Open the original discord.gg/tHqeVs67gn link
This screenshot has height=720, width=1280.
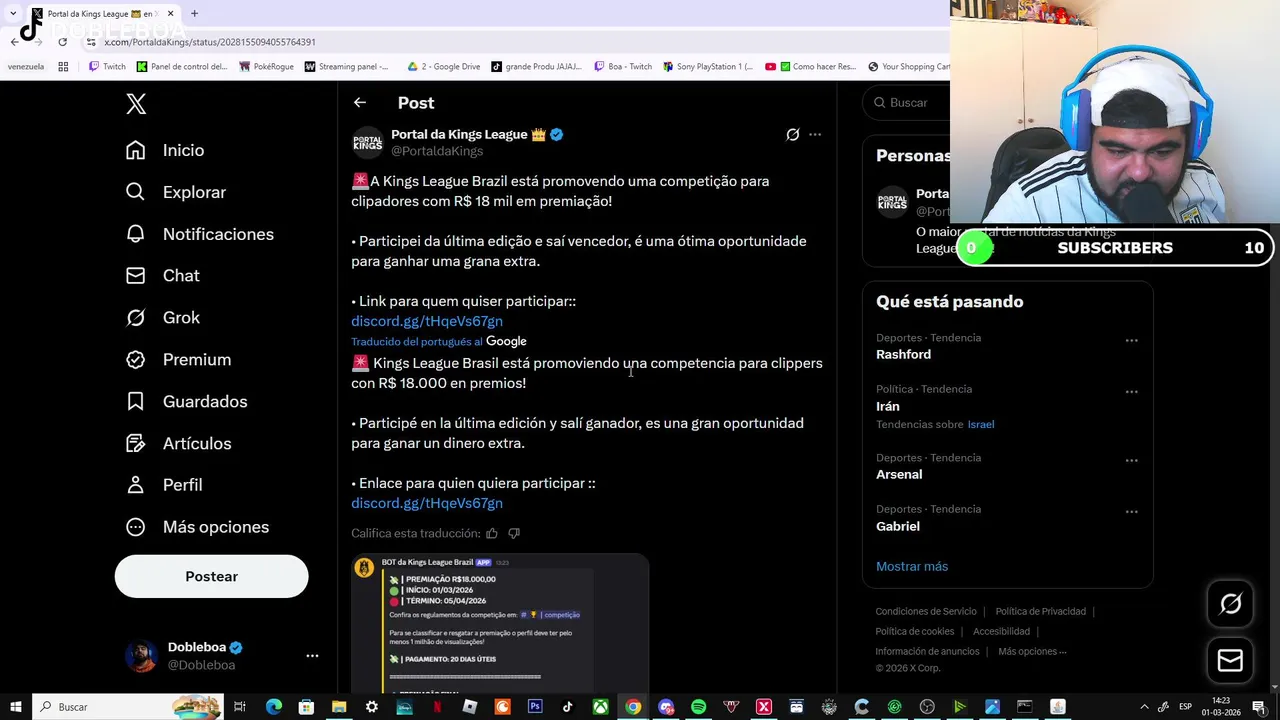(427, 321)
